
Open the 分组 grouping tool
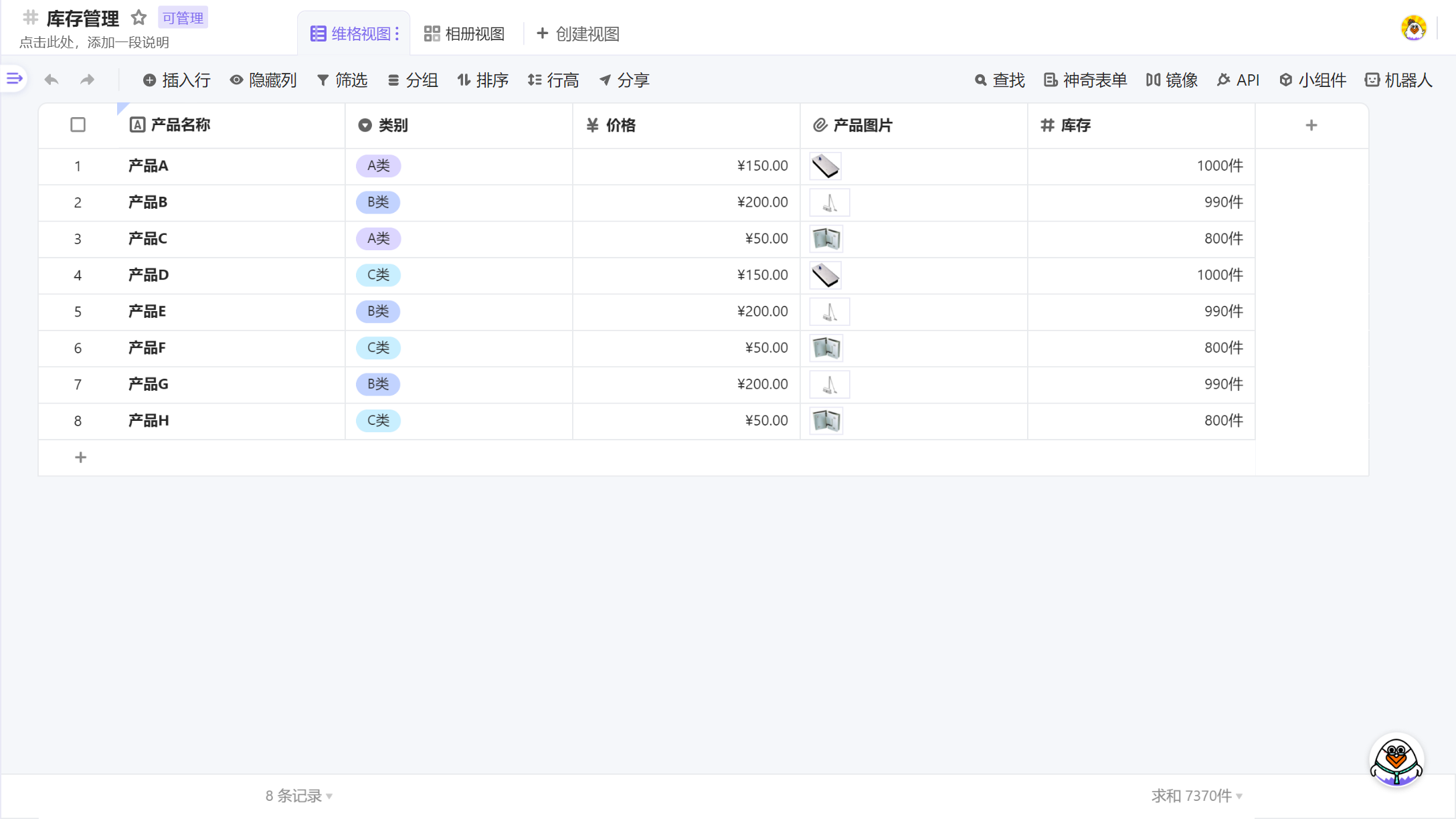(x=413, y=80)
